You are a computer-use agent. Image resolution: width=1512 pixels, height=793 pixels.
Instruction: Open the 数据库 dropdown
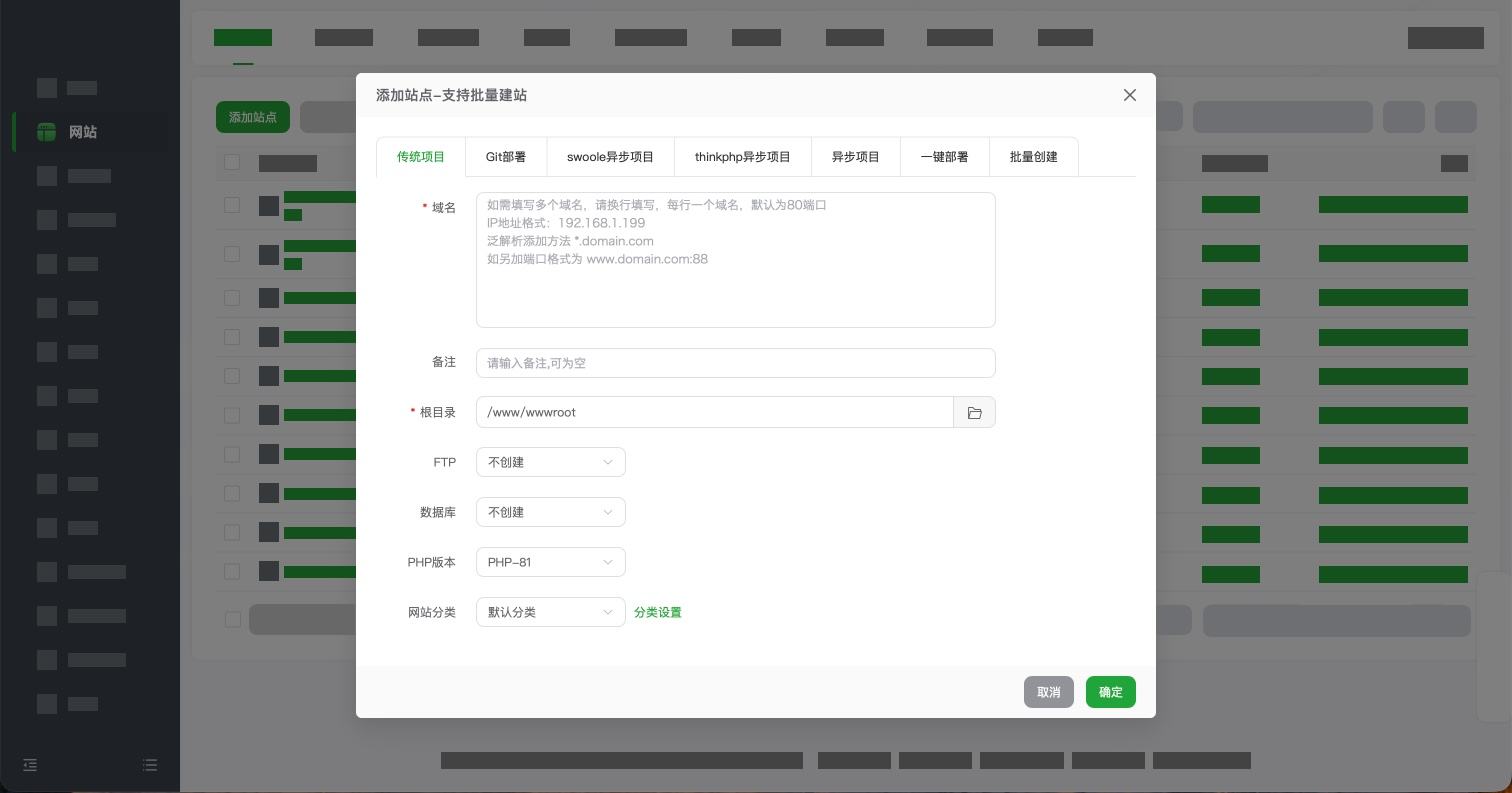tap(551, 512)
